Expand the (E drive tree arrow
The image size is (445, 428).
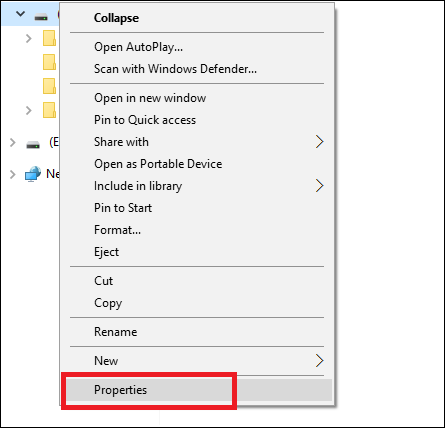pos(13,143)
